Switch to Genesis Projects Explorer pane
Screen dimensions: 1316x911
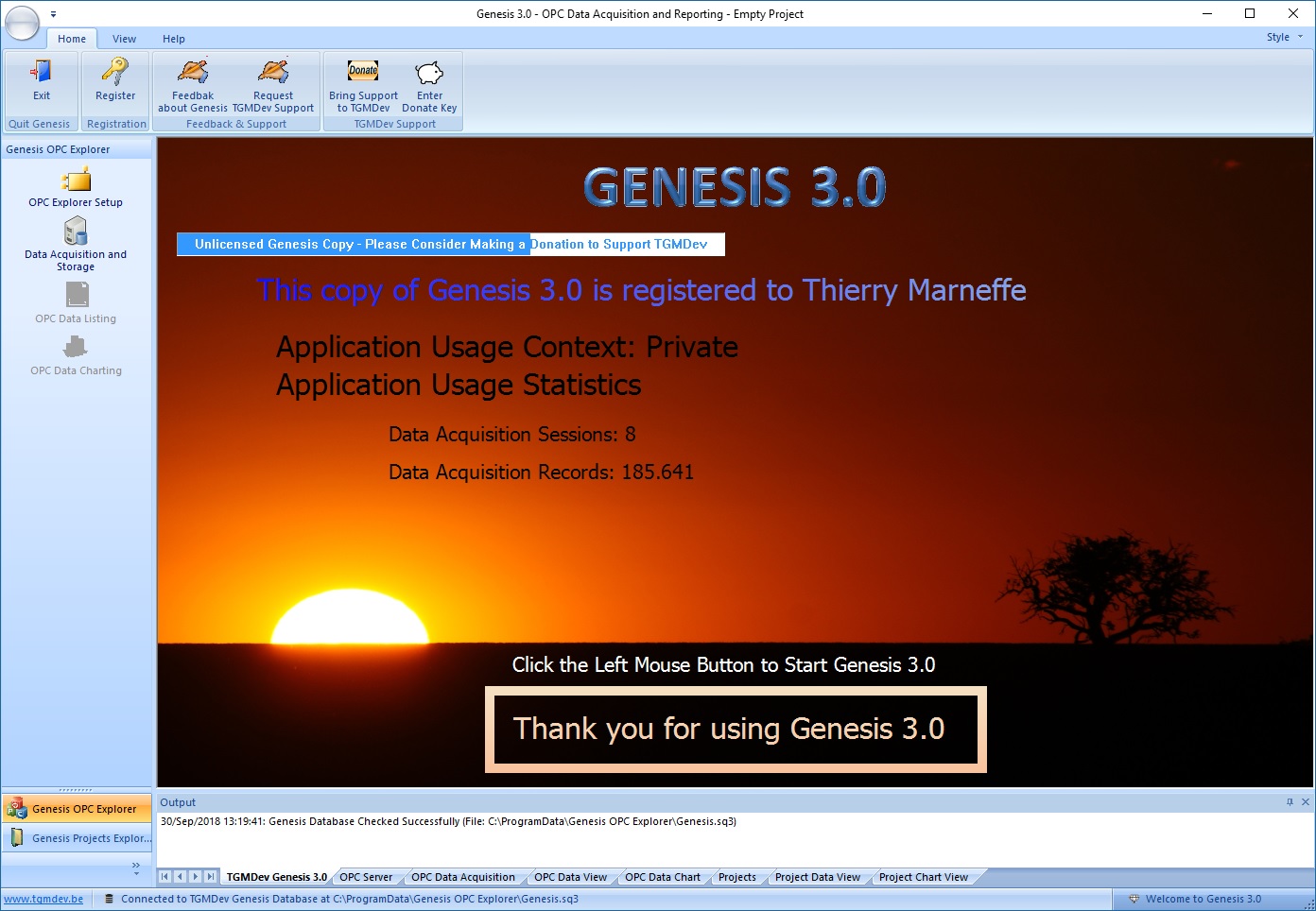point(77,838)
